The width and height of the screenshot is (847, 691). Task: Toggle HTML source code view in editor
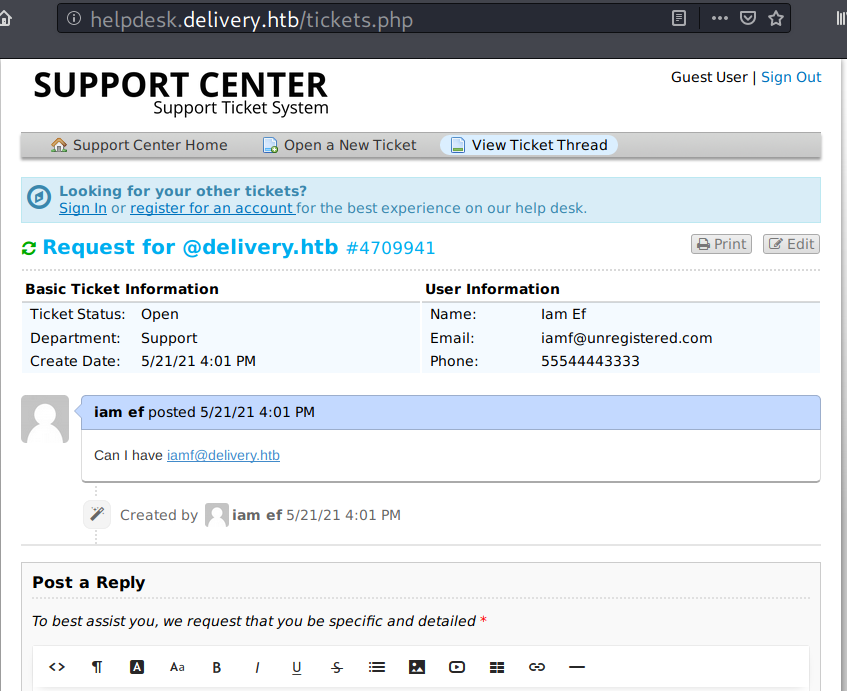(x=57, y=667)
